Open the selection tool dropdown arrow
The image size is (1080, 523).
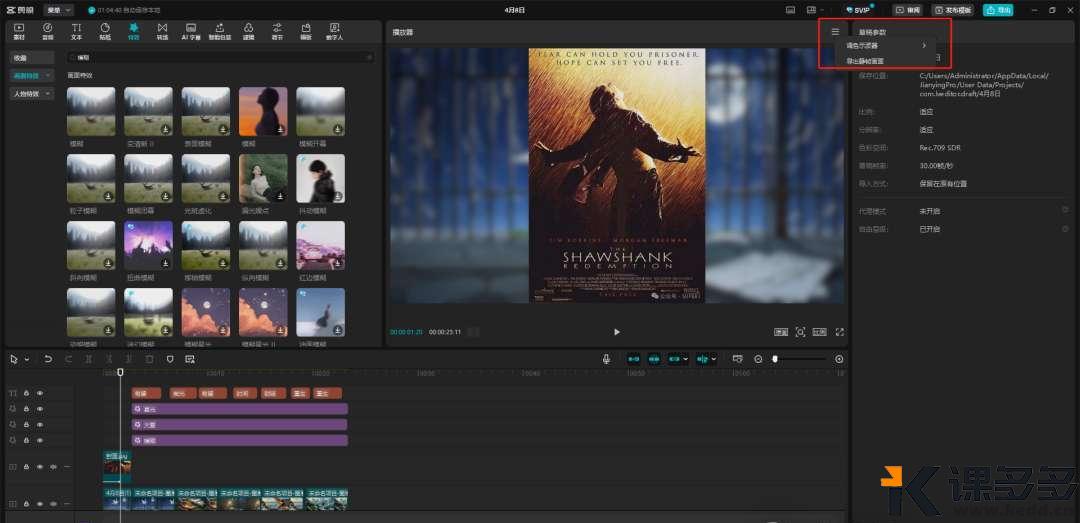pyautogui.click(x=27, y=359)
